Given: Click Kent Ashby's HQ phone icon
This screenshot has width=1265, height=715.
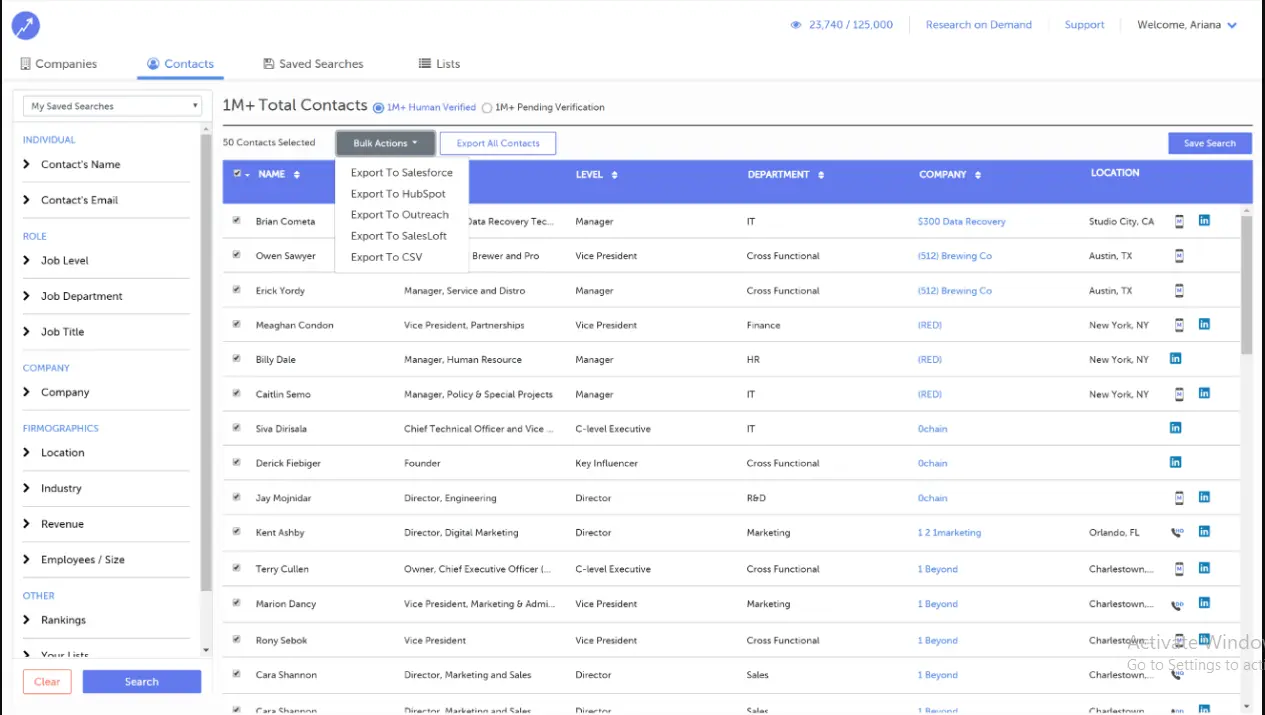Looking at the screenshot, I should [1178, 532].
